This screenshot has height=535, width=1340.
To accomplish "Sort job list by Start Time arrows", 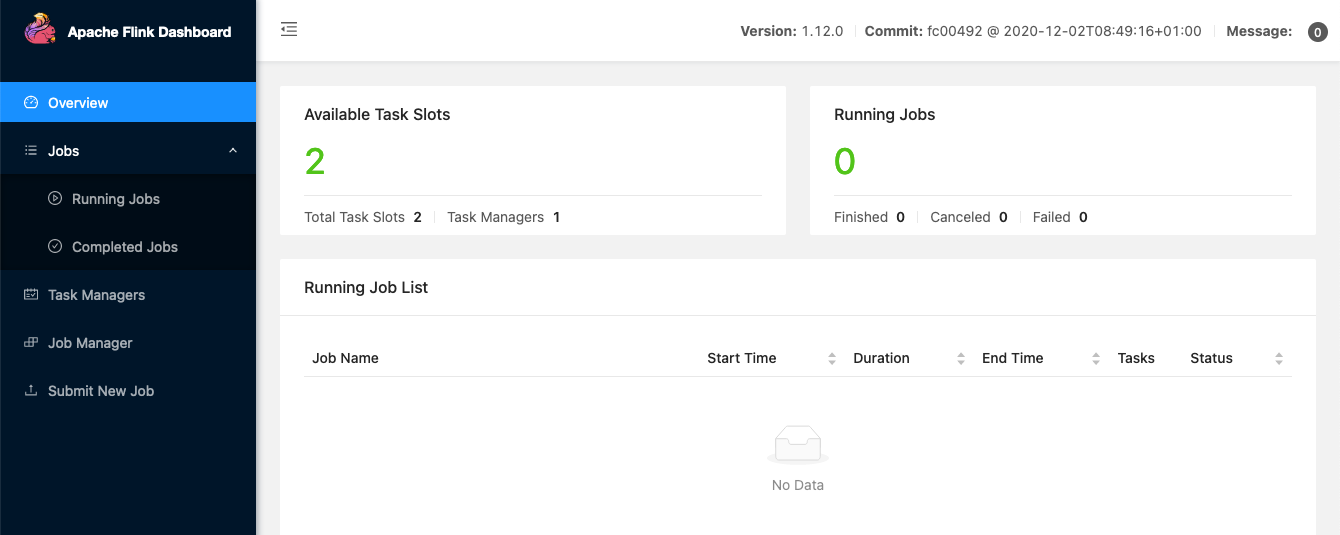I will click(832, 358).
